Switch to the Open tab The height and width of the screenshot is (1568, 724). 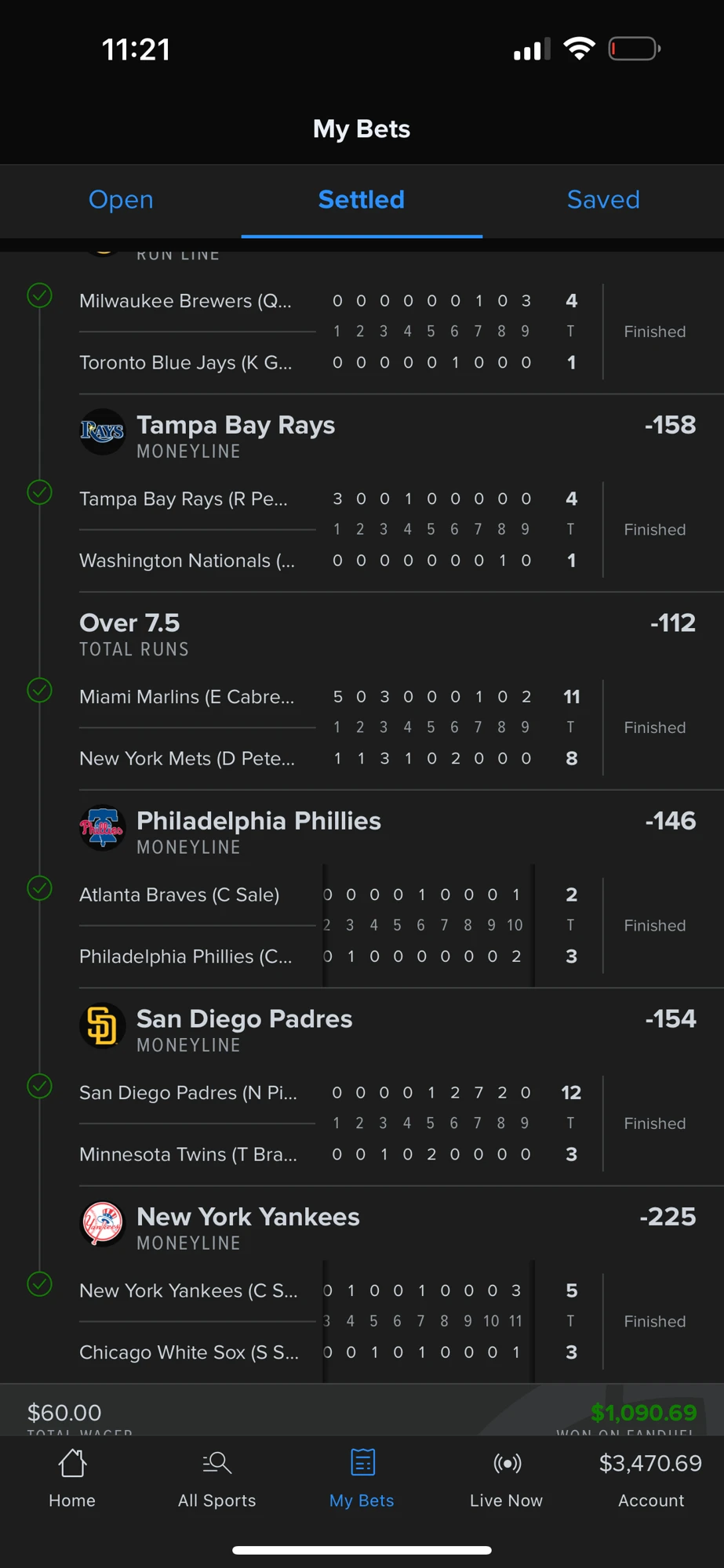121,199
